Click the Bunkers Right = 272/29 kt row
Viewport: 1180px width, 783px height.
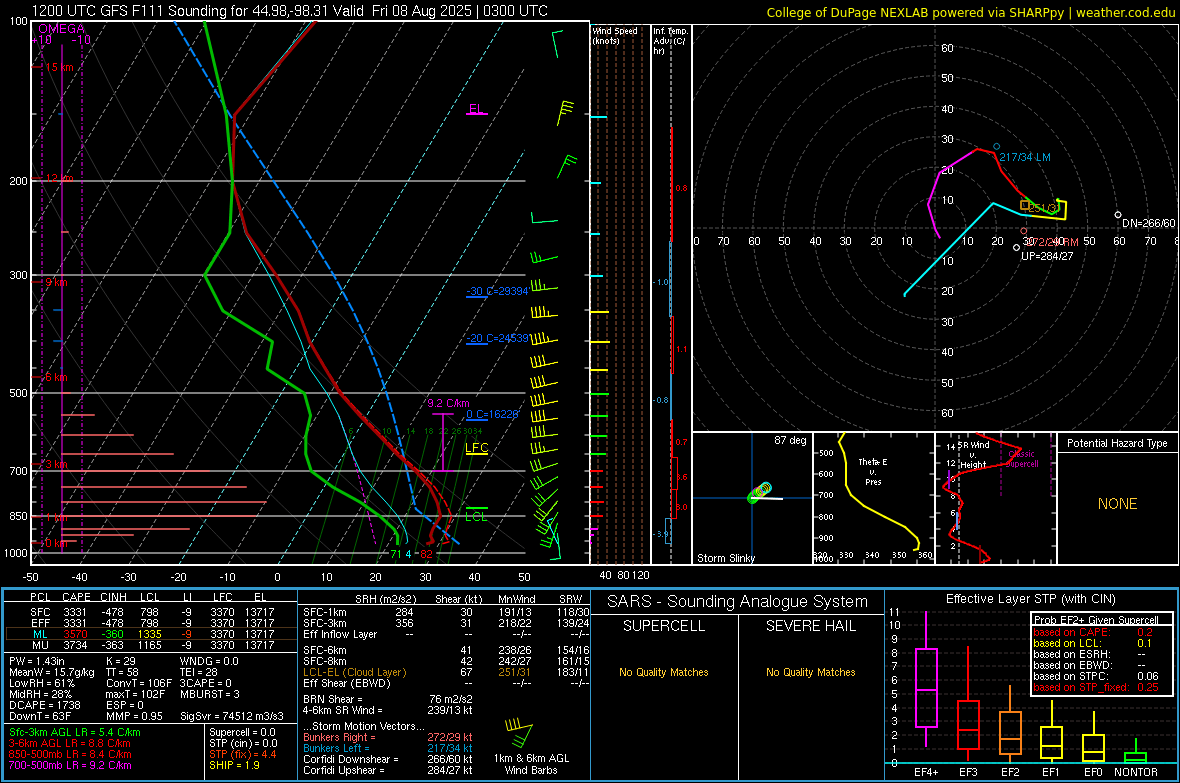(x=388, y=738)
